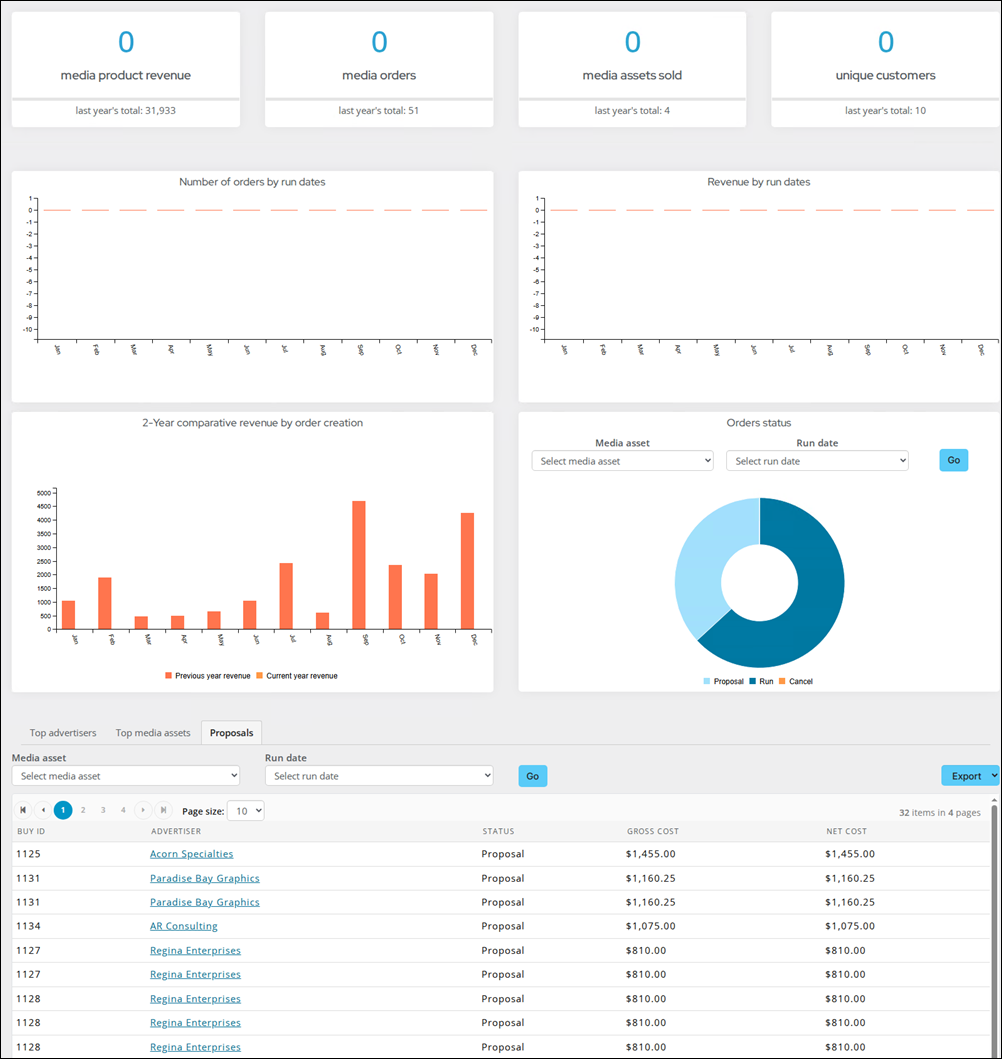Image resolution: width=1002 pixels, height=1059 pixels.
Task: Select page 4 in the pager
Action: (123, 810)
